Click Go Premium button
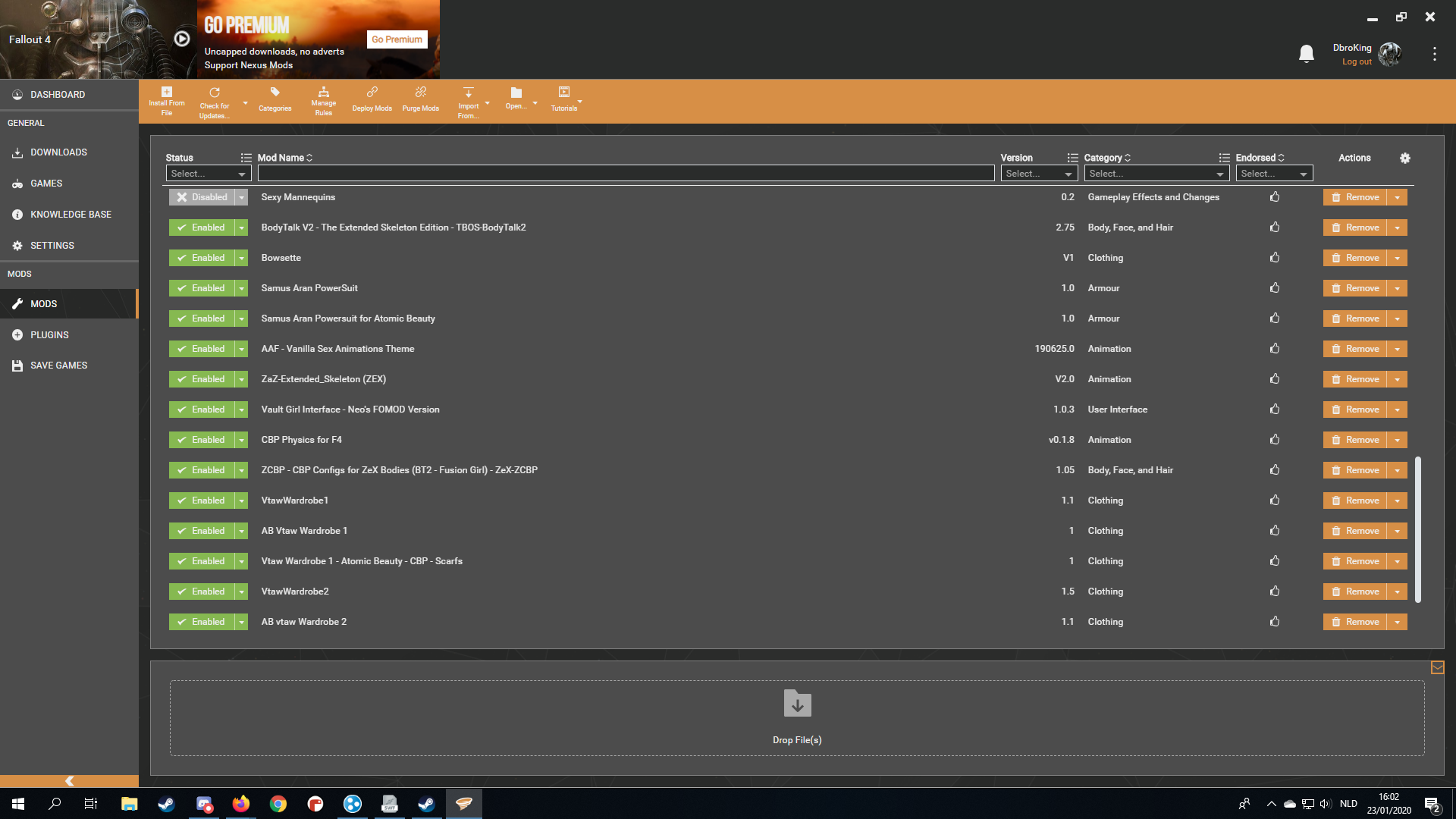The height and width of the screenshot is (819, 1456). [397, 39]
